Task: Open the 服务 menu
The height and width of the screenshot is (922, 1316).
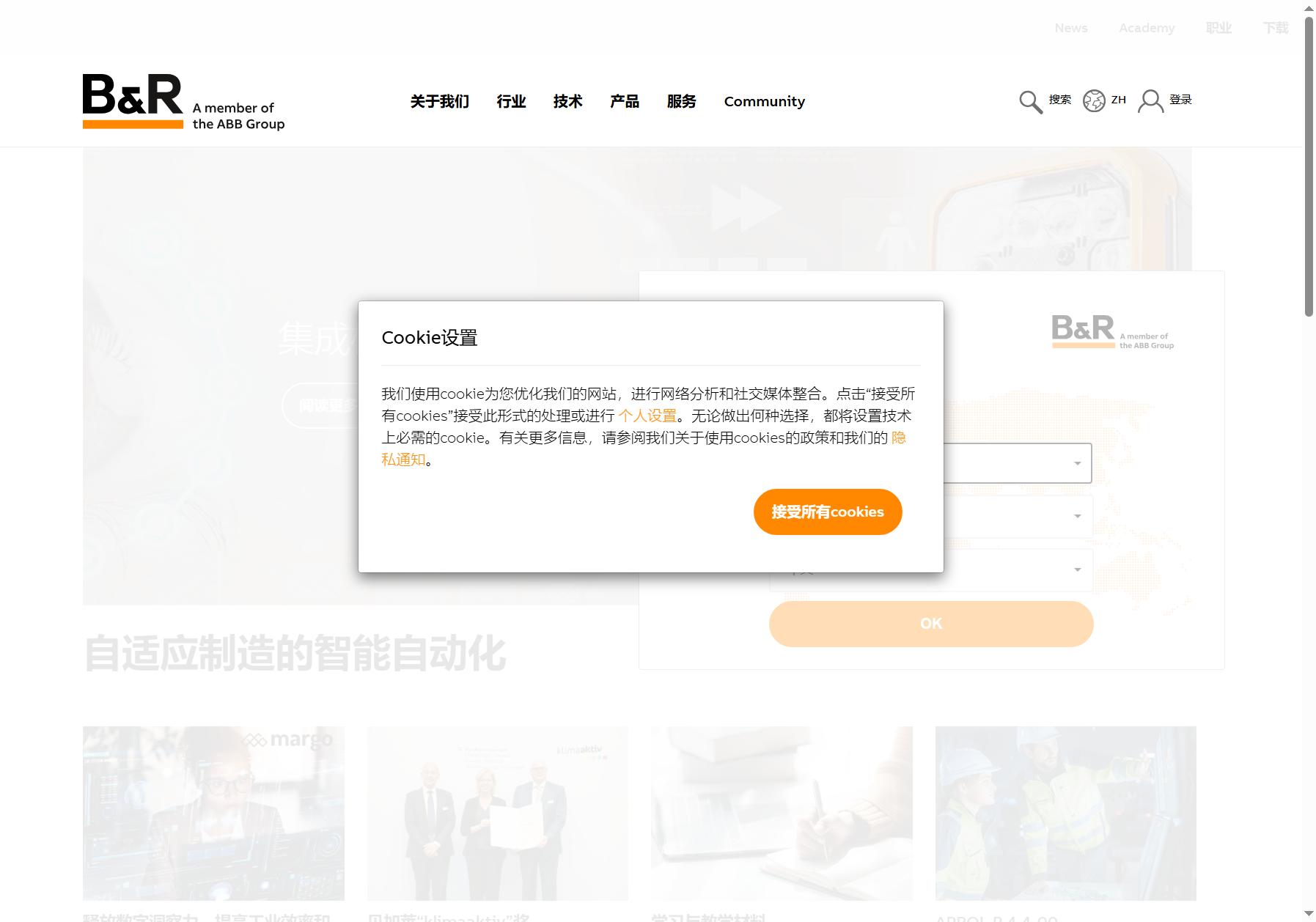Action: (x=681, y=101)
